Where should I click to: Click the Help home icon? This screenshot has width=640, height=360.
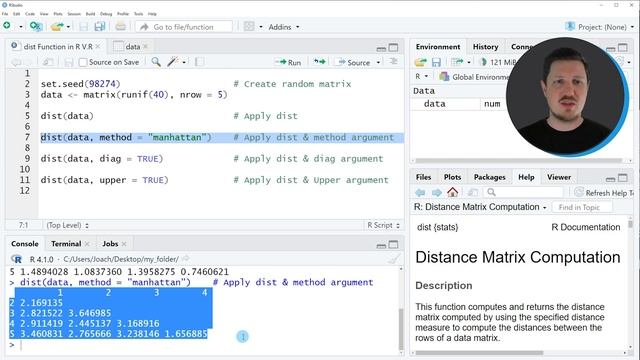pos(452,192)
